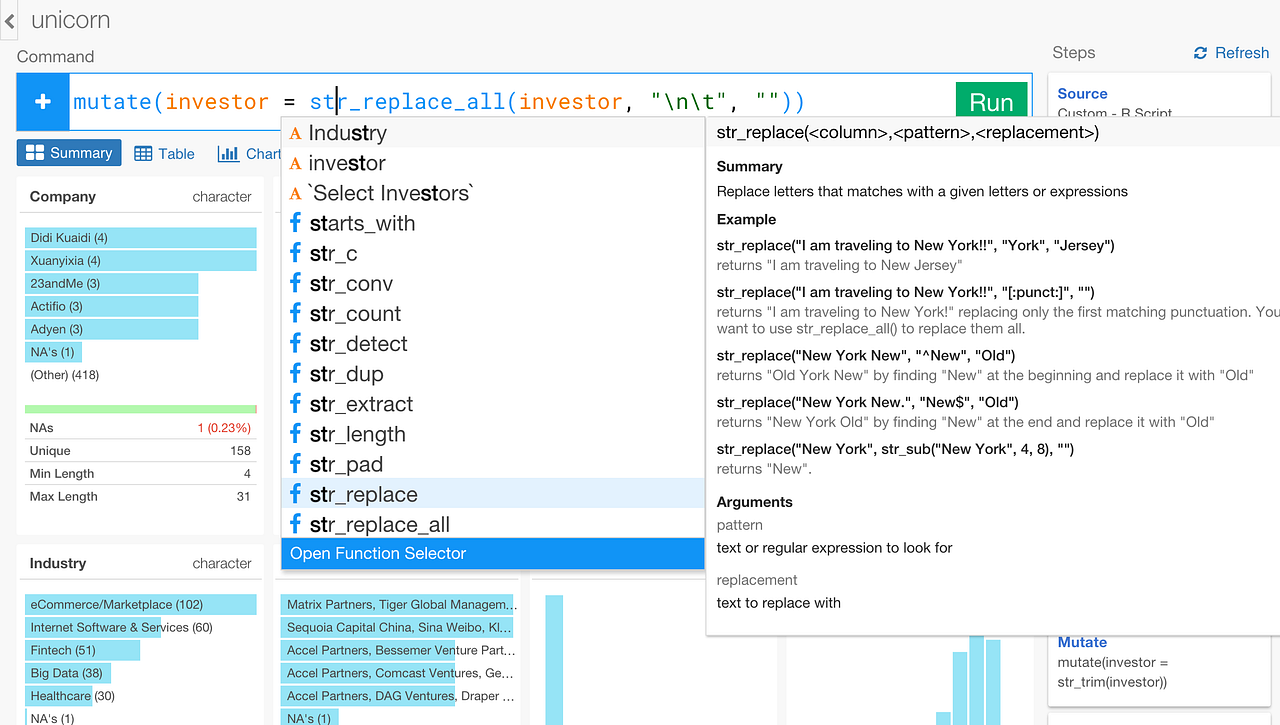This screenshot has width=1280, height=725.
Task: Click the f icon beside str_detect
Action: point(296,343)
